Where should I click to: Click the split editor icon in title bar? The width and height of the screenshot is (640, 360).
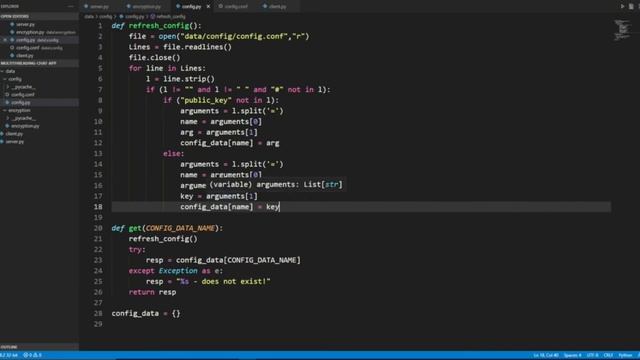coord(631,6)
